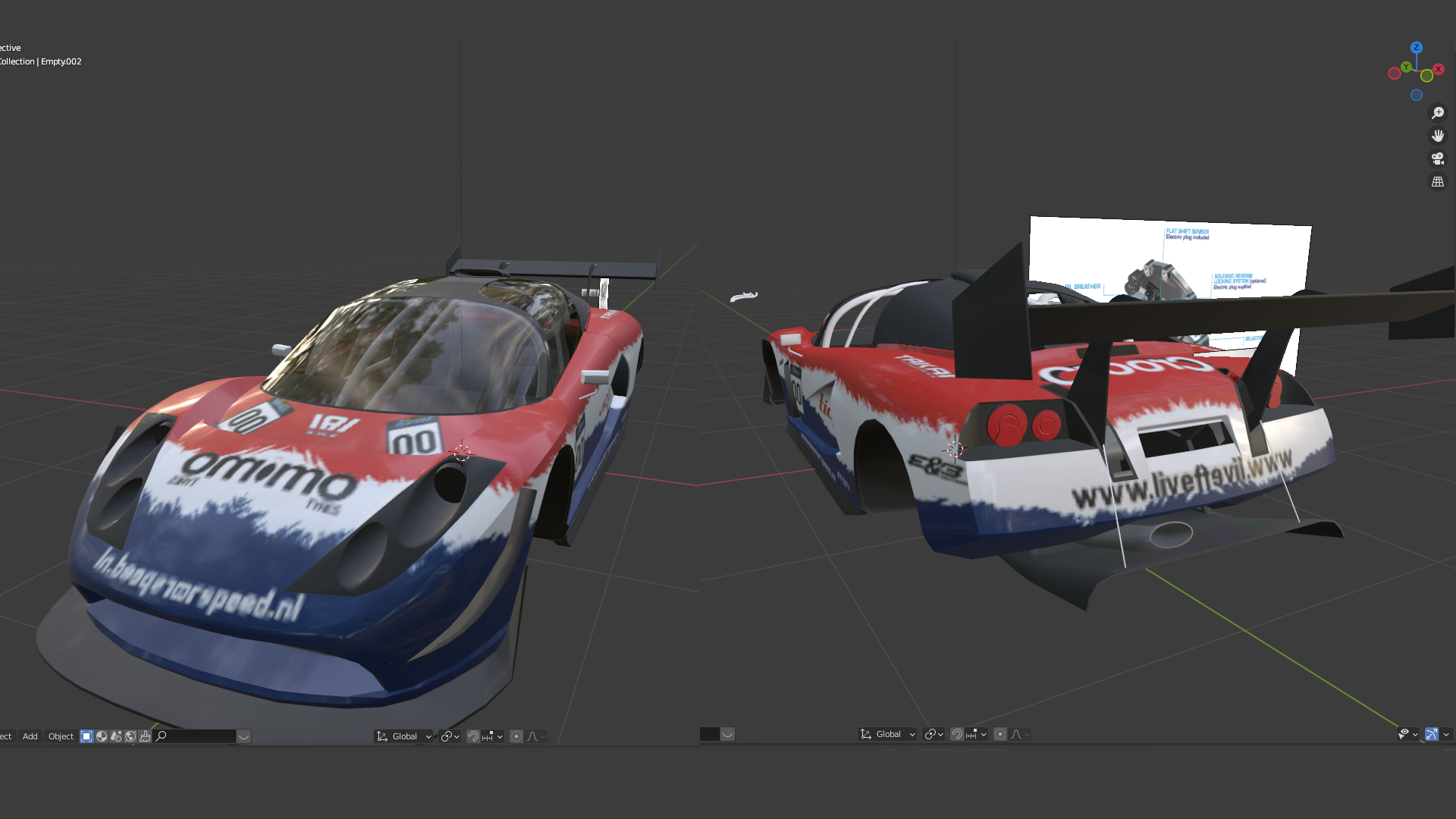The image size is (1456, 819).
Task: Click the blue Z axis gizmo ball
Action: pos(1416,47)
